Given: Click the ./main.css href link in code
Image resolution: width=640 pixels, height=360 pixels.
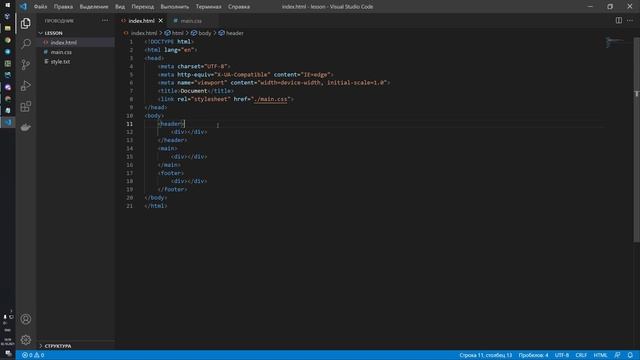Looking at the screenshot, I should (x=271, y=99).
